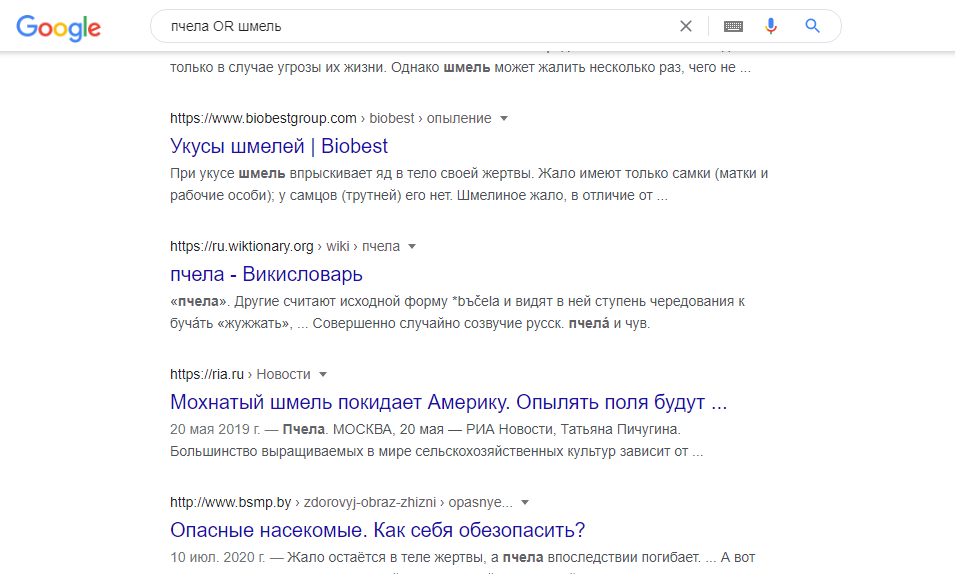Click snippet date '10 июл. 2020 г.'
The width and height of the screenshot is (955, 574).
click(x=217, y=558)
